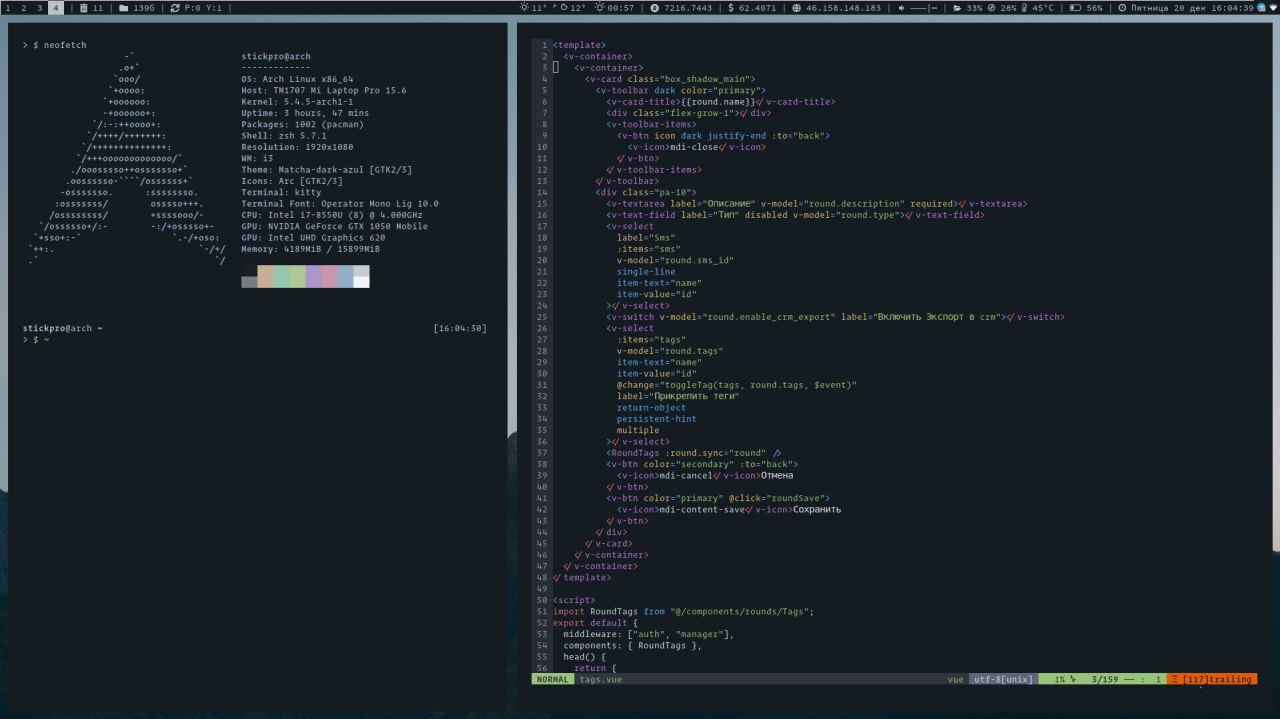The image size is (1280, 719).
Task: Click the word Сохранить on line 42
Action: click(x=817, y=509)
